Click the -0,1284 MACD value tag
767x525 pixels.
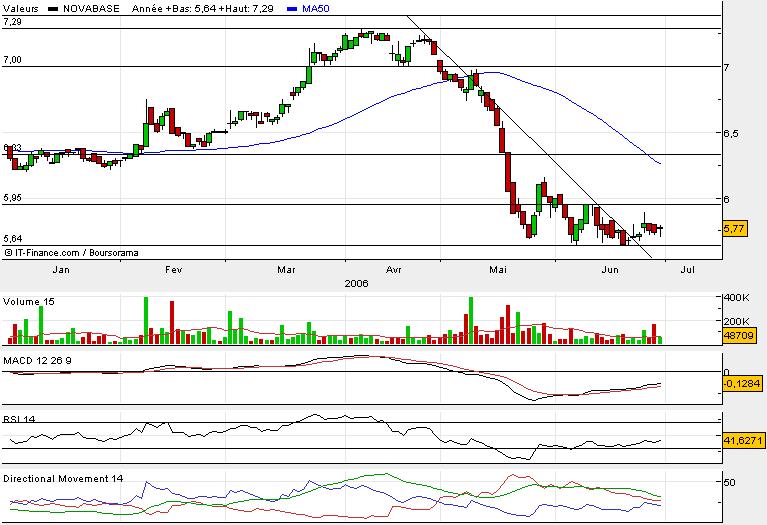pyautogui.click(x=742, y=383)
